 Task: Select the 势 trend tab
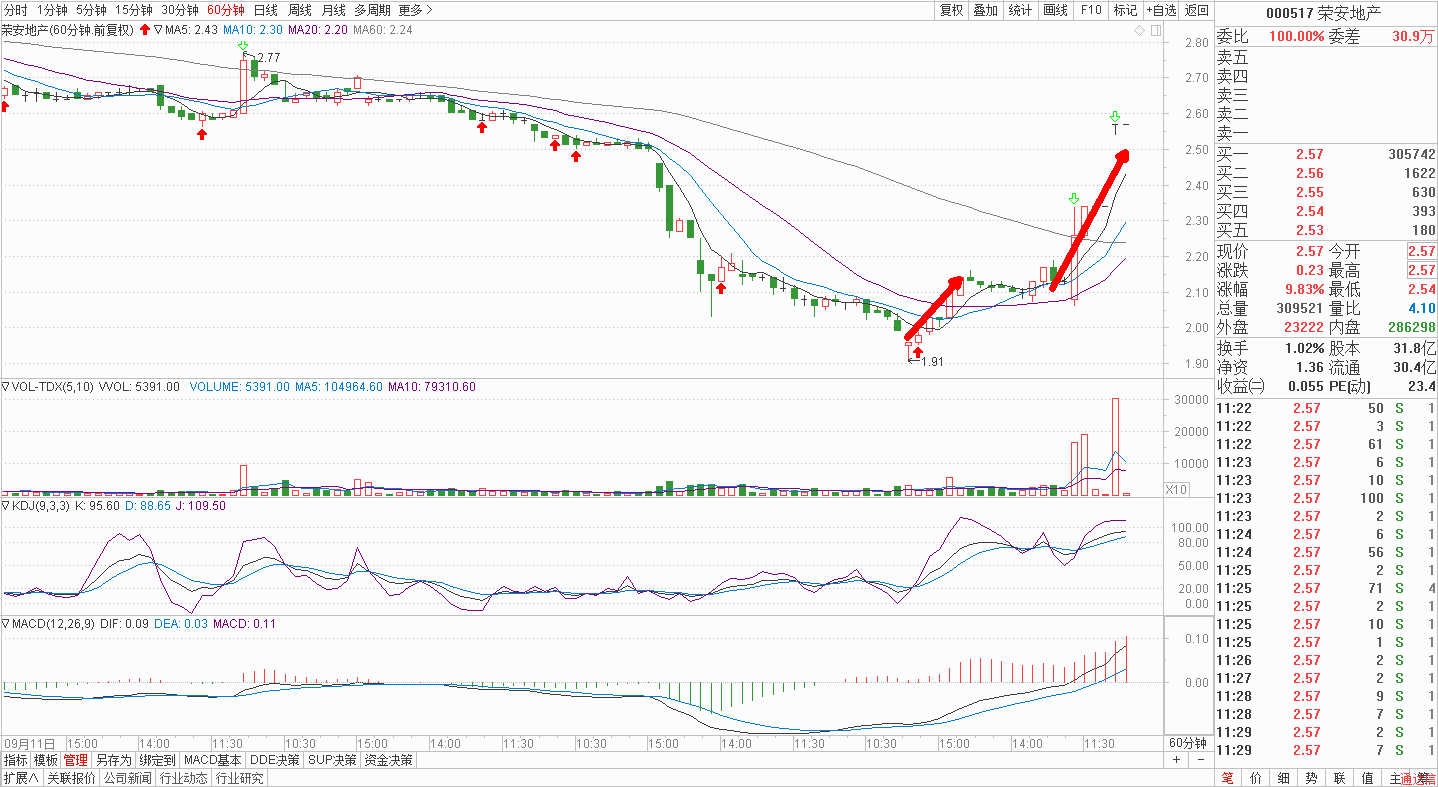pyautogui.click(x=1311, y=778)
